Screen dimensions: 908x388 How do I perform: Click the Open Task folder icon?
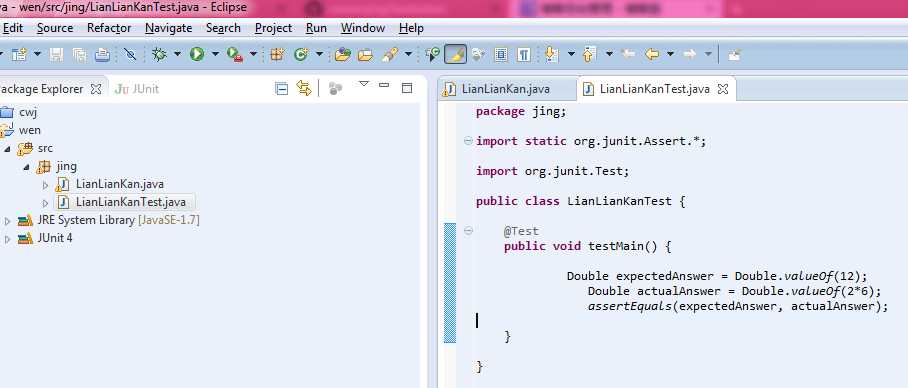(365, 54)
